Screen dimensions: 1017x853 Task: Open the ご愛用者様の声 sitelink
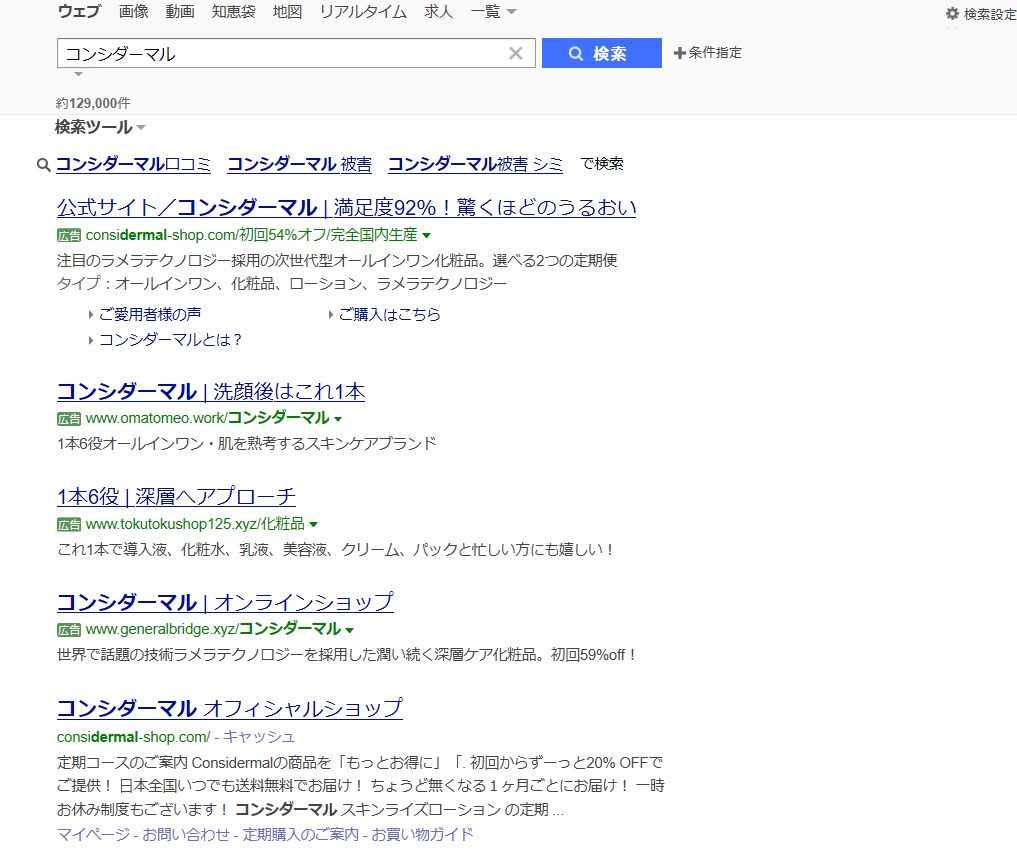pyautogui.click(x=149, y=314)
